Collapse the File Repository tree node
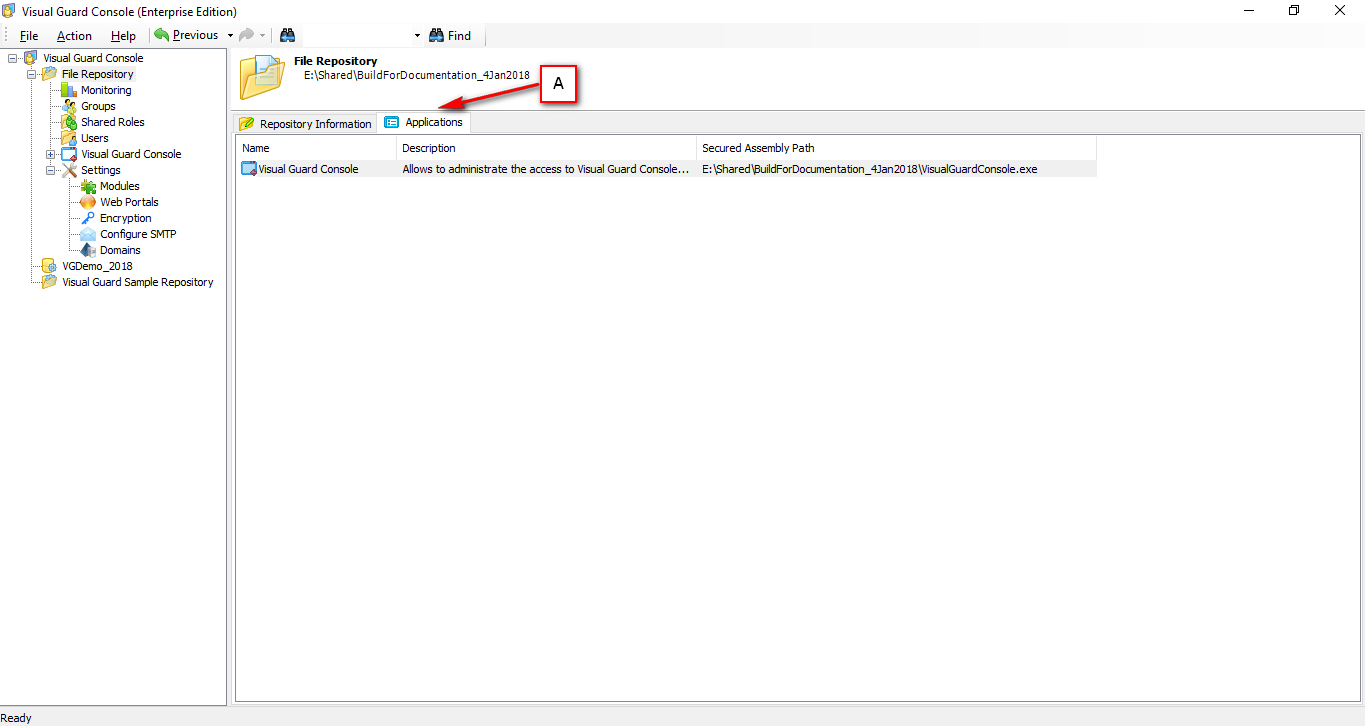This screenshot has height=726, width=1365. click(31, 74)
